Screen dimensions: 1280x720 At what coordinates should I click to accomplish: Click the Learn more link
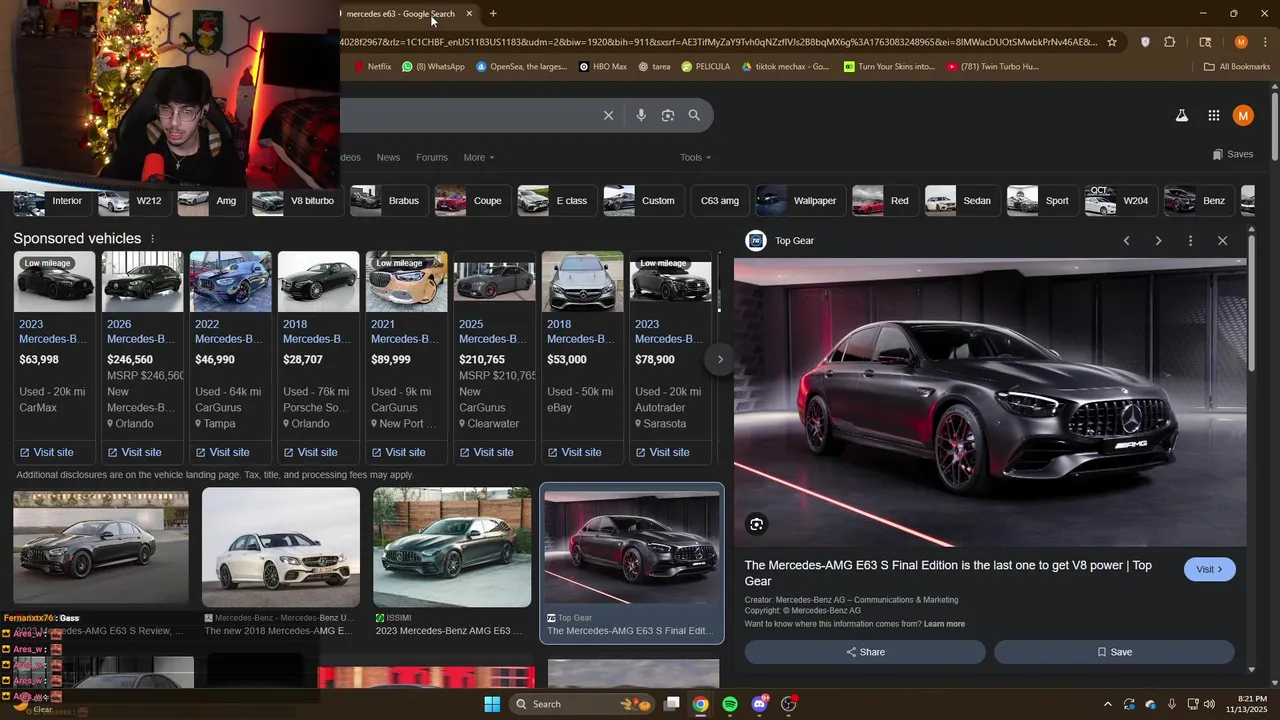coord(944,624)
